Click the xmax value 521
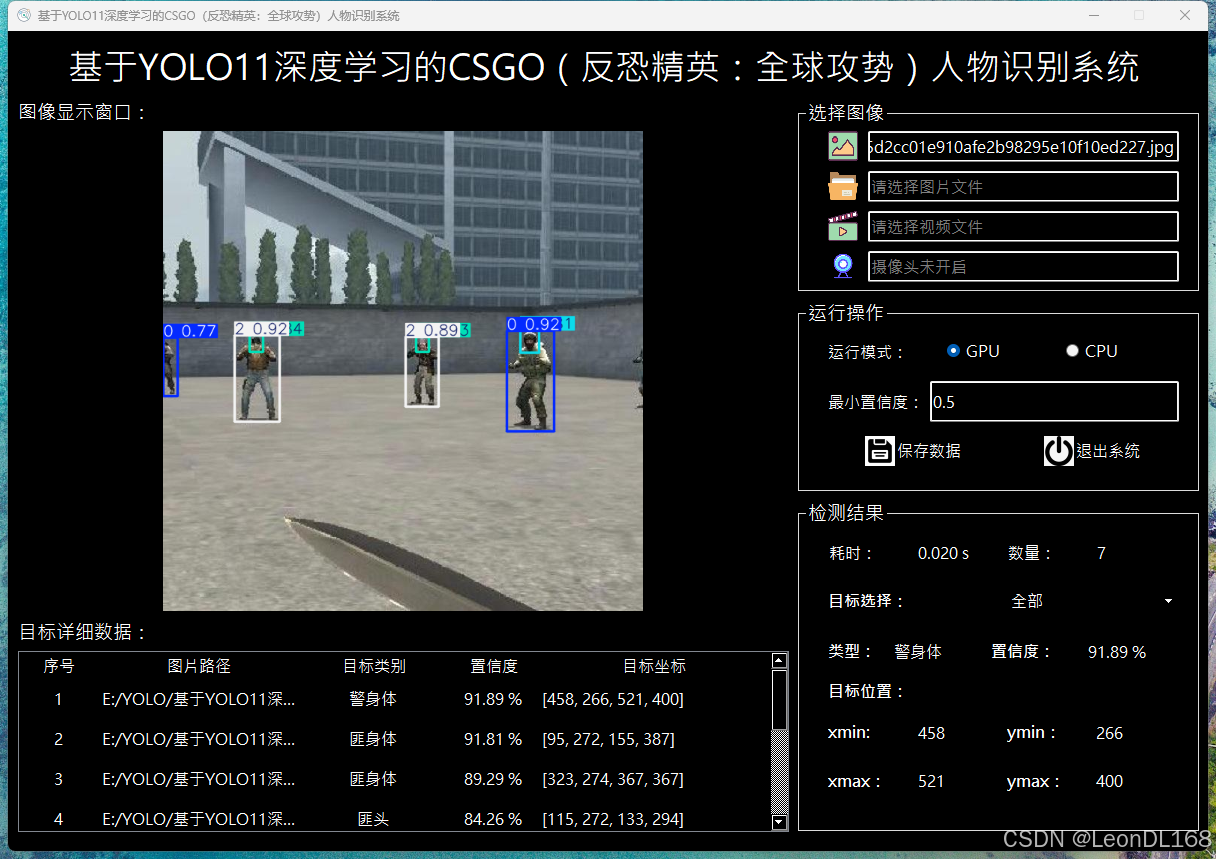The height and width of the screenshot is (859, 1216). point(931,781)
